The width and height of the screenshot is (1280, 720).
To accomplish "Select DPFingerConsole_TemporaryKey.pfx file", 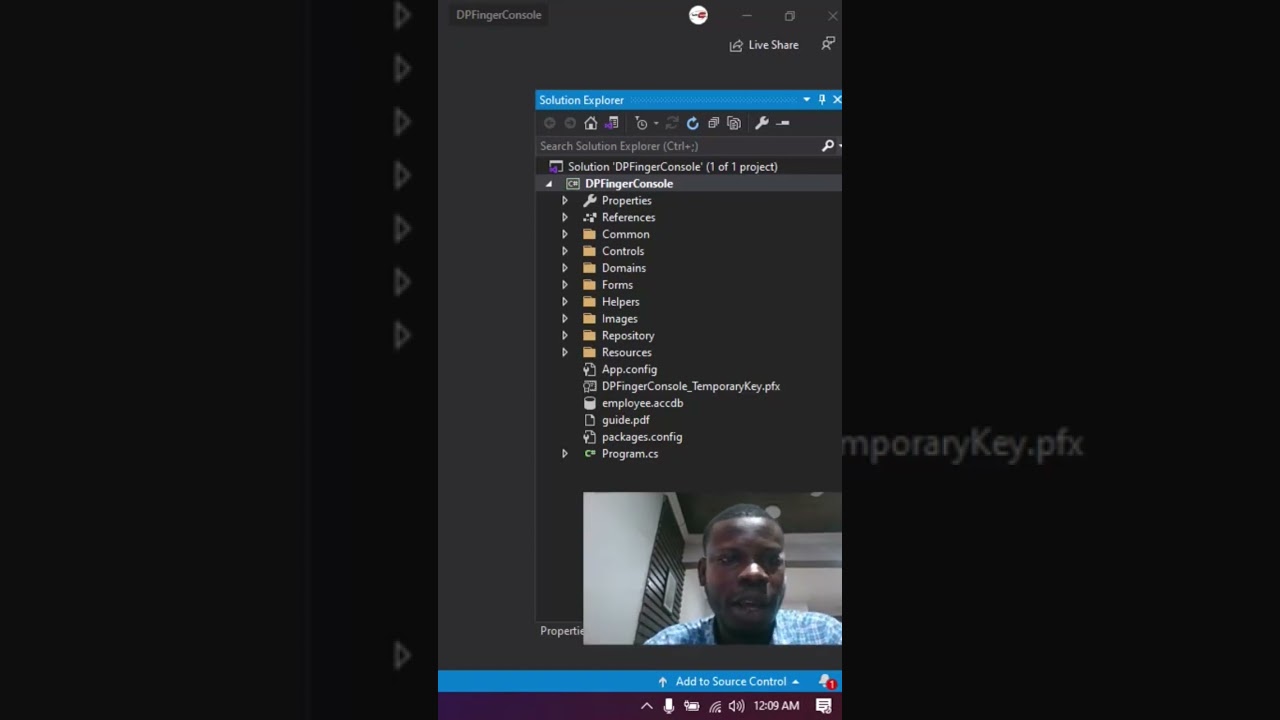I will coord(690,386).
